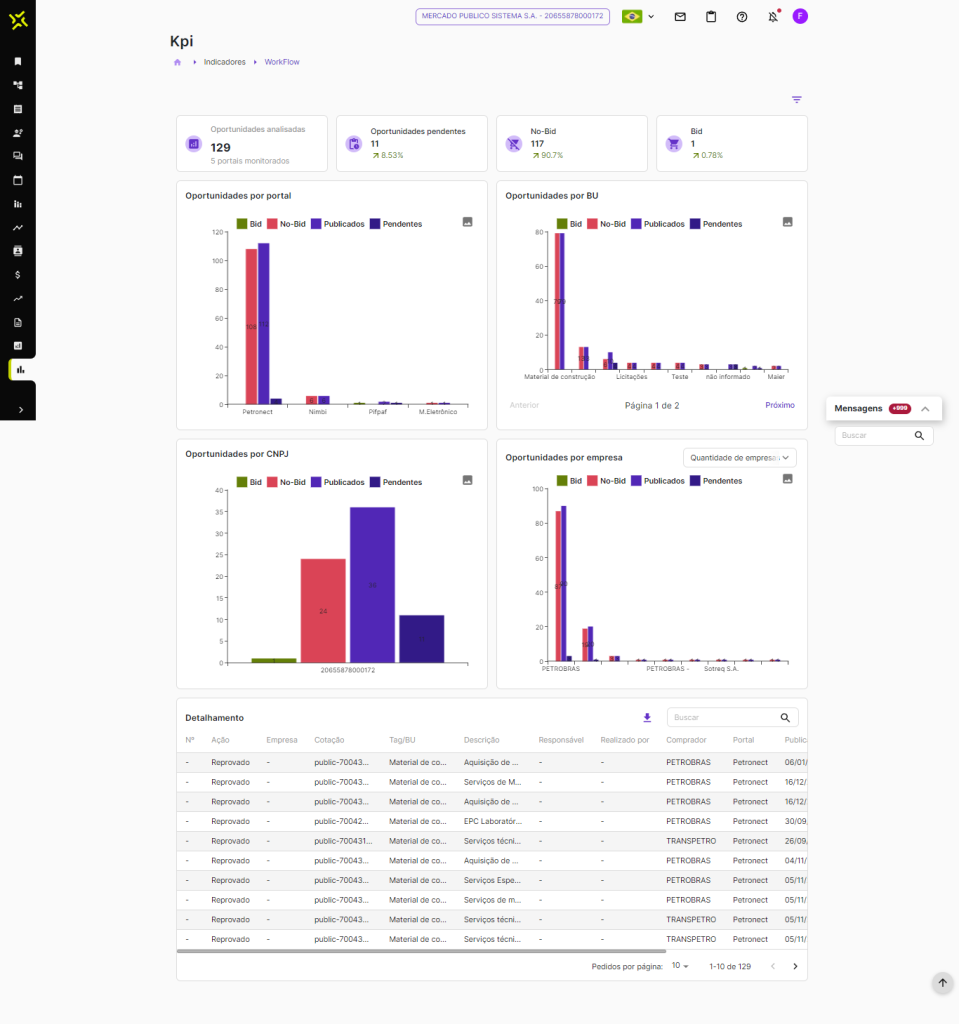Click Publicados color swatch in Oportunidades por CNPJ legend
The width and height of the screenshot is (959, 1024).
coord(316,482)
